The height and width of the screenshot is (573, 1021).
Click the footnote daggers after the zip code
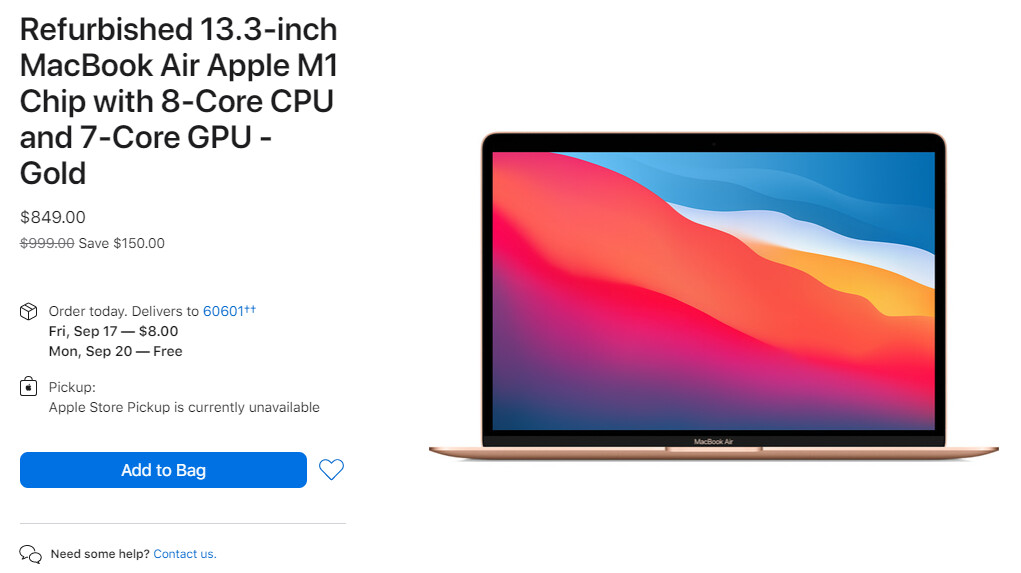coord(250,309)
